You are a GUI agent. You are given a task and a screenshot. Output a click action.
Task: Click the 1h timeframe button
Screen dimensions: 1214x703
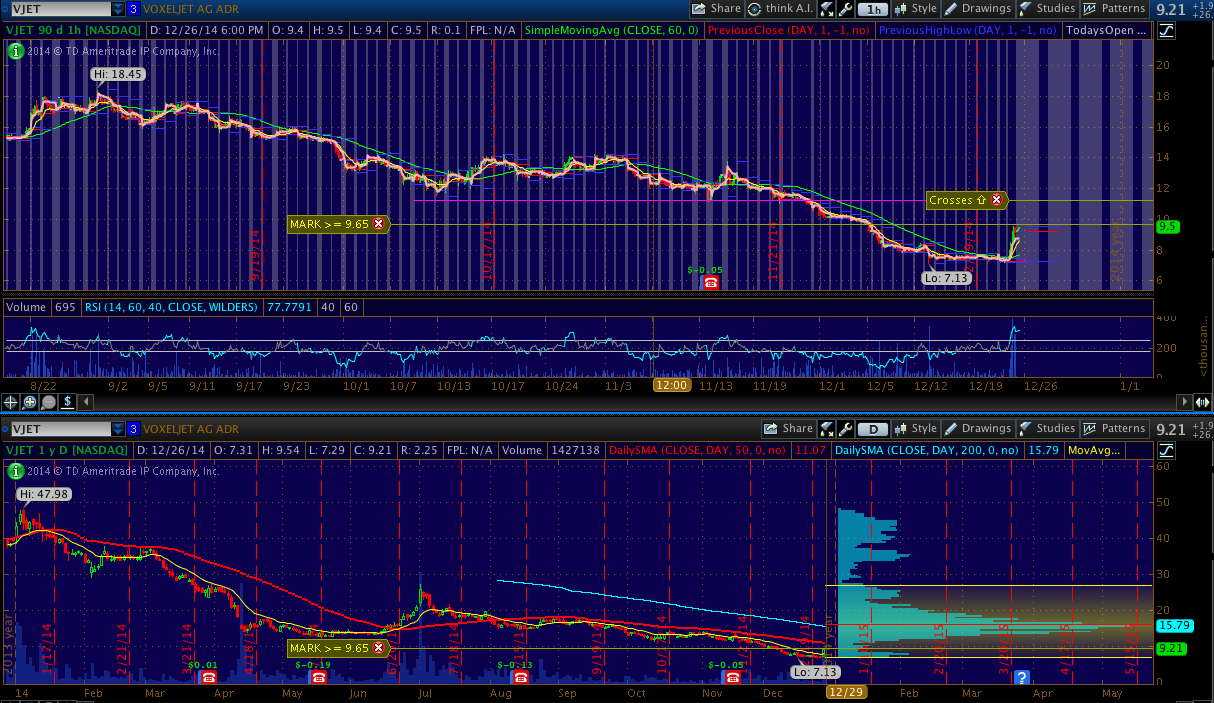(x=875, y=9)
